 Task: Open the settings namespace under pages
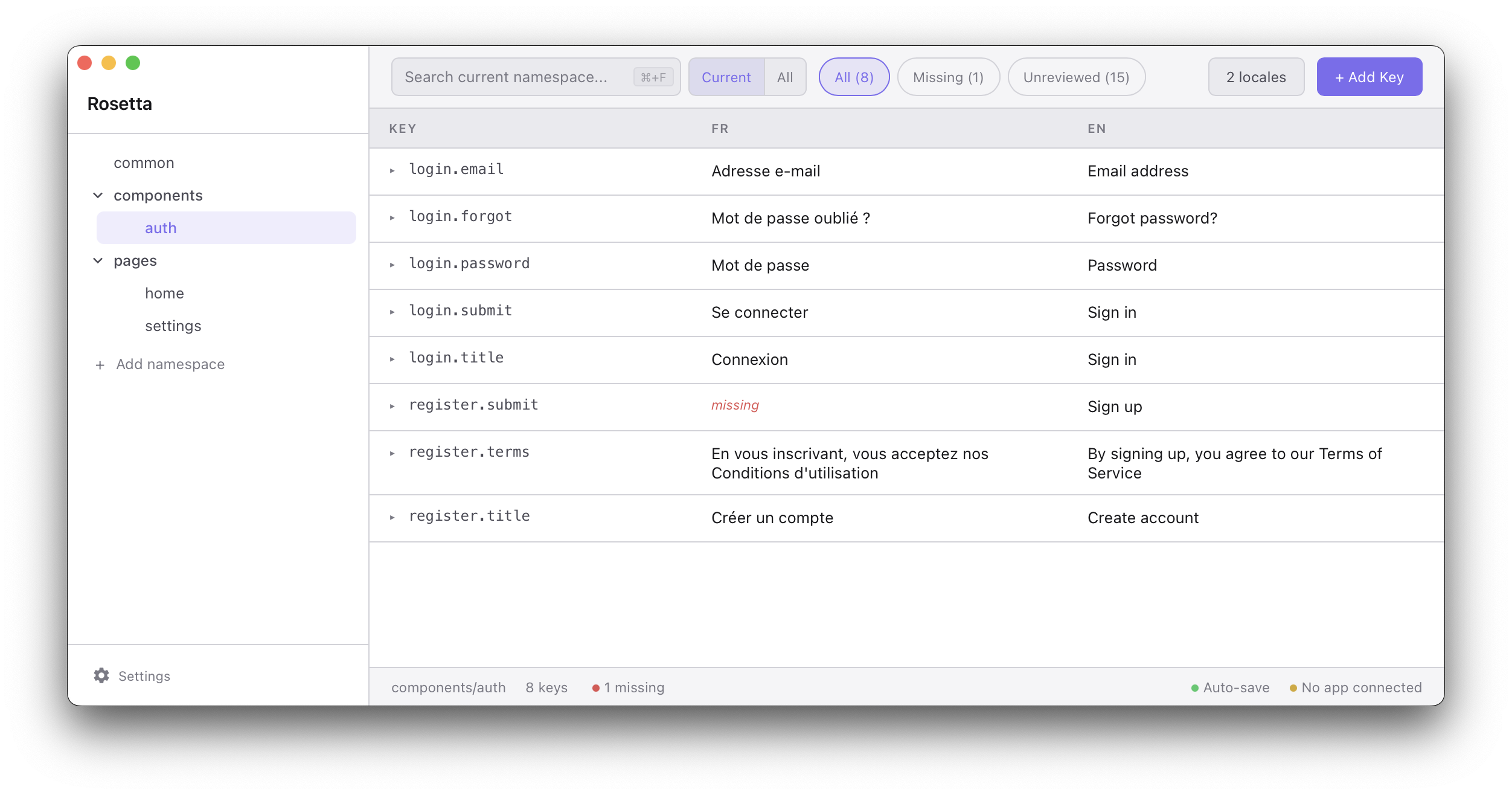pyautogui.click(x=173, y=326)
